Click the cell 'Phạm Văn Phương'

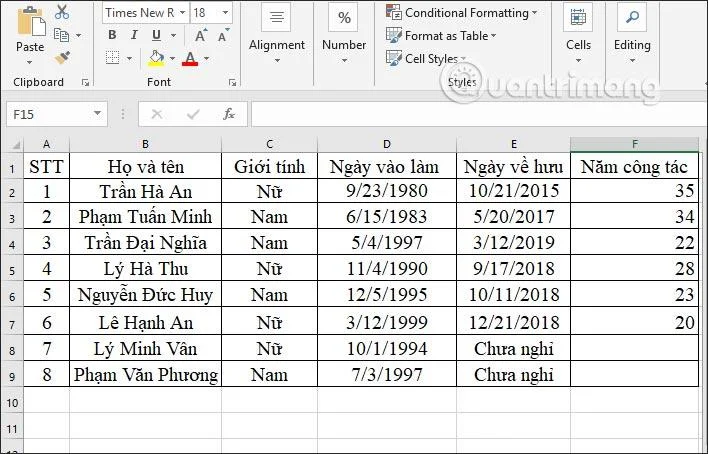coord(145,374)
